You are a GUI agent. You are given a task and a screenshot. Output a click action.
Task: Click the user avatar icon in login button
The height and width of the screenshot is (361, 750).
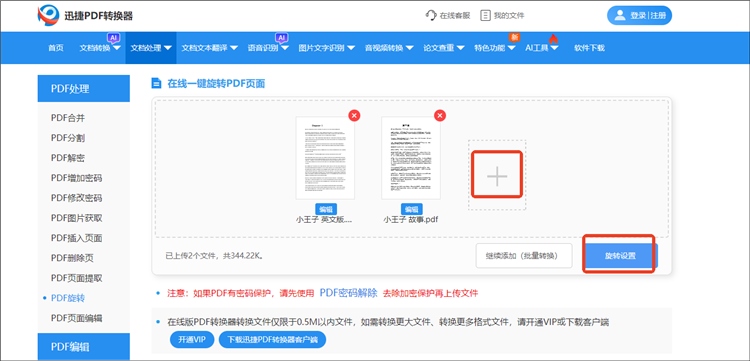pyautogui.click(x=620, y=15)
